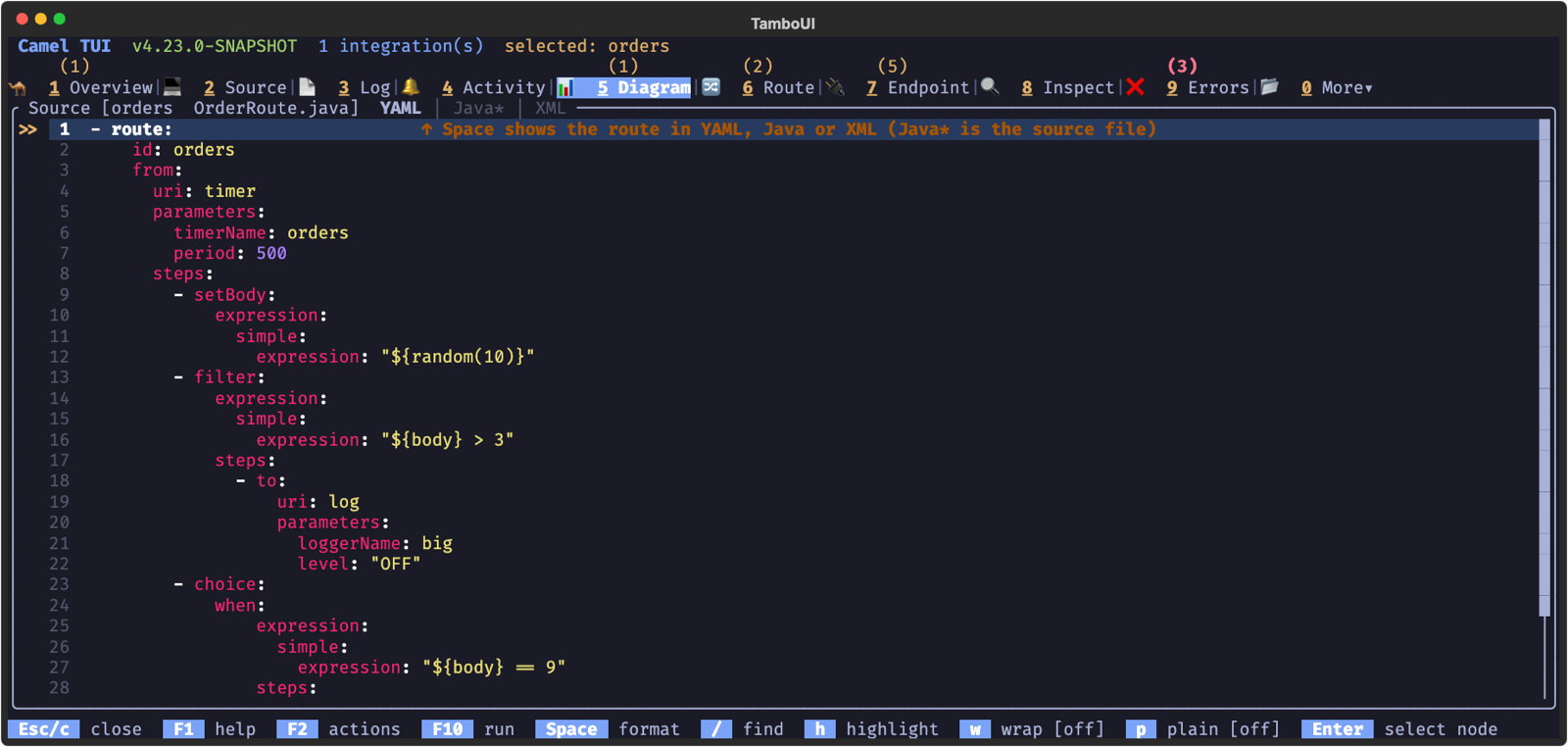1568x747 pixels.
Task: Toggle plain [off] option
Action: (1203, 728)
